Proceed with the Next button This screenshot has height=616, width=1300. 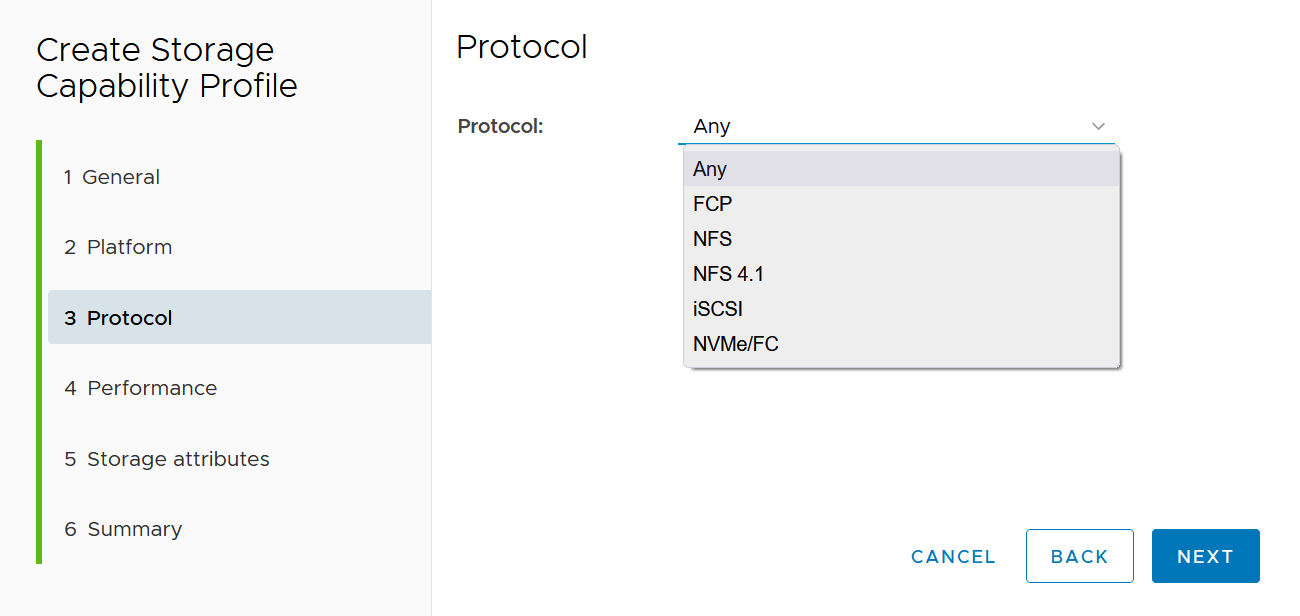(x=1205, y=556)
